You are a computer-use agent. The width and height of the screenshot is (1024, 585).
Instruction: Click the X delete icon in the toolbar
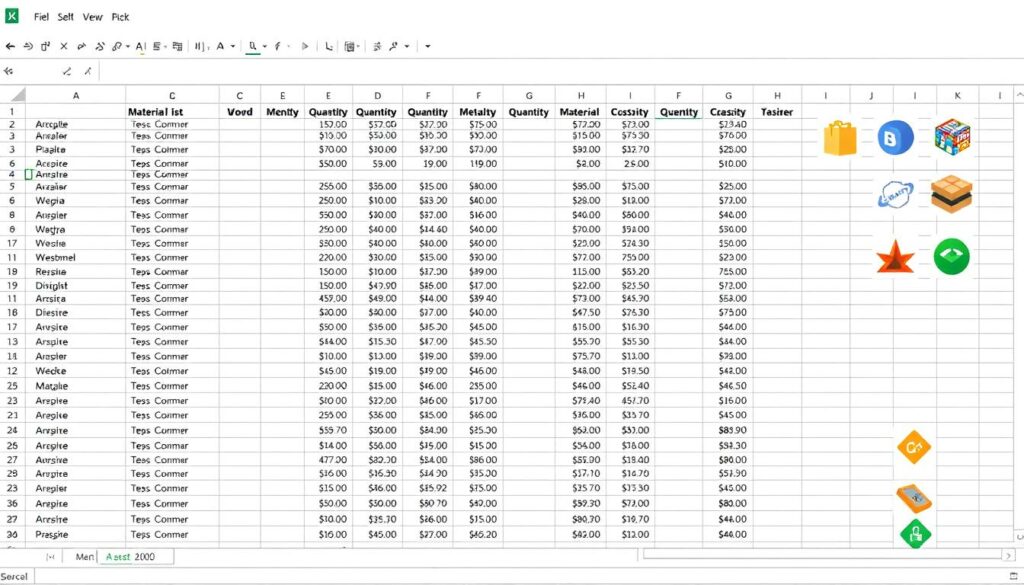pyautogui.click(x=63, y=46)
